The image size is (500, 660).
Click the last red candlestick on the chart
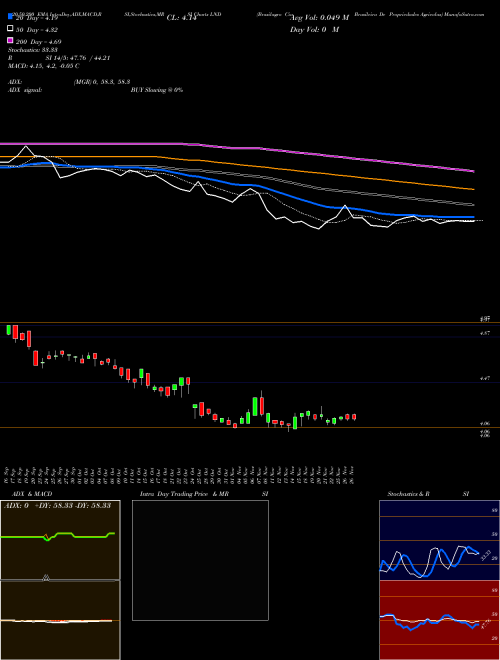354,417
